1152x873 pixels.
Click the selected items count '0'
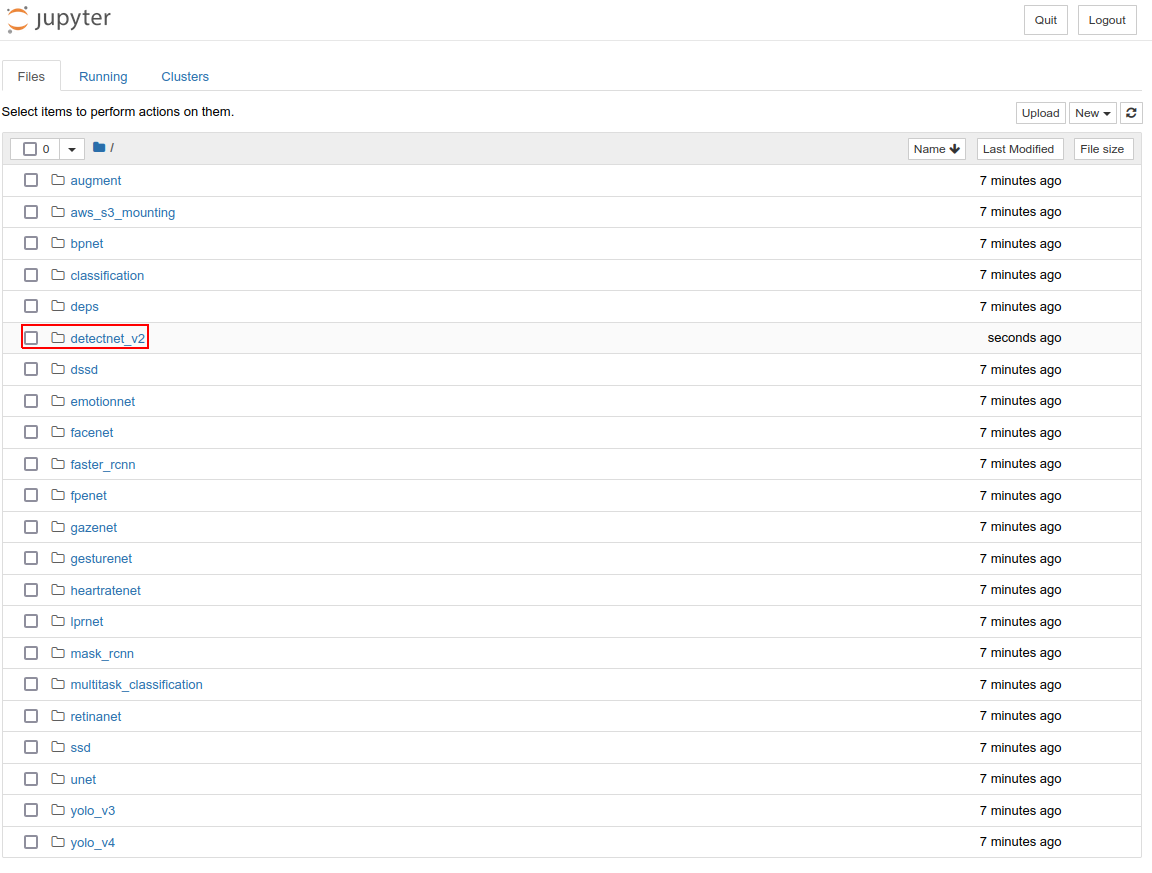[x=46, y=149]
